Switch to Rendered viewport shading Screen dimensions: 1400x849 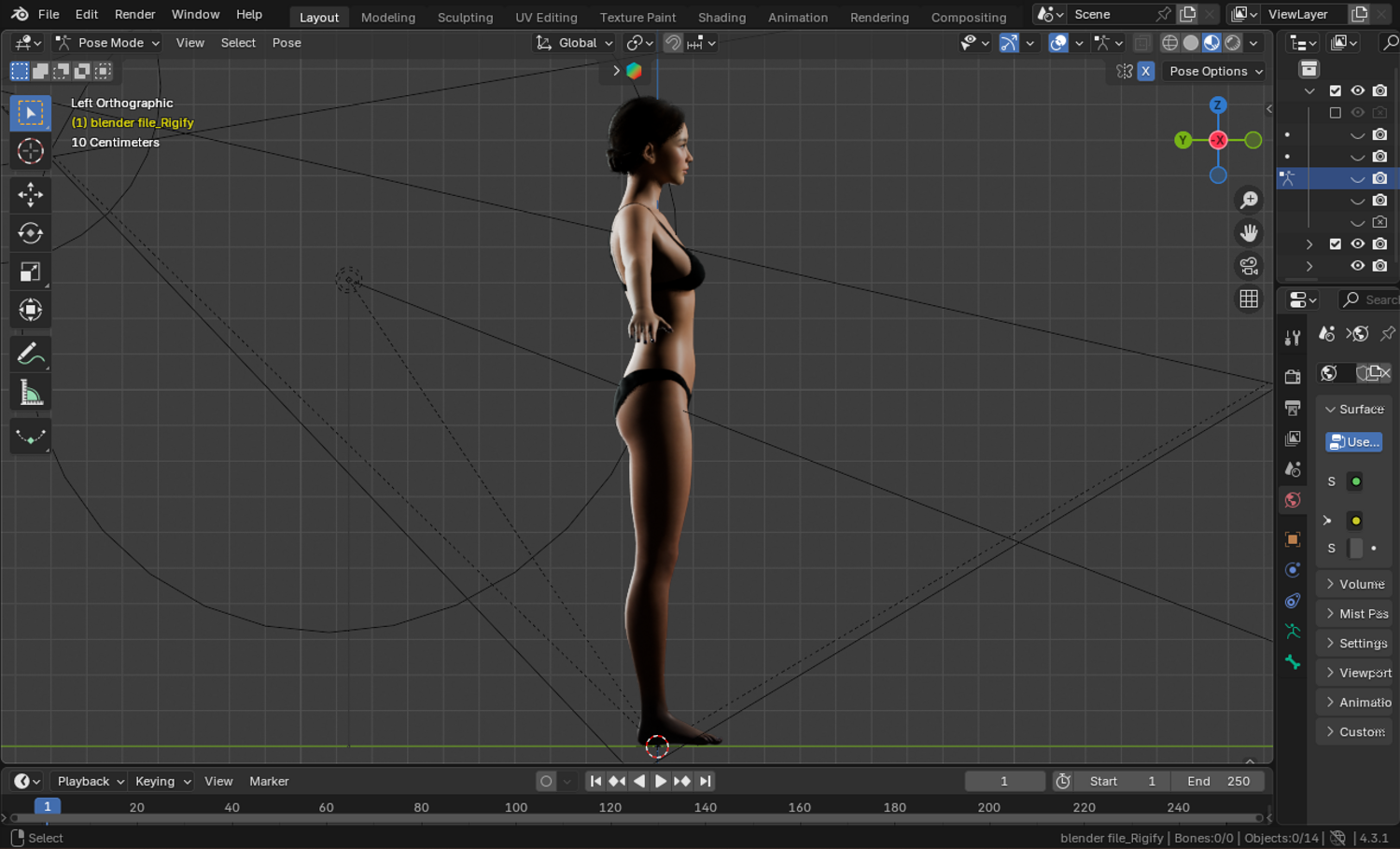1233,43
